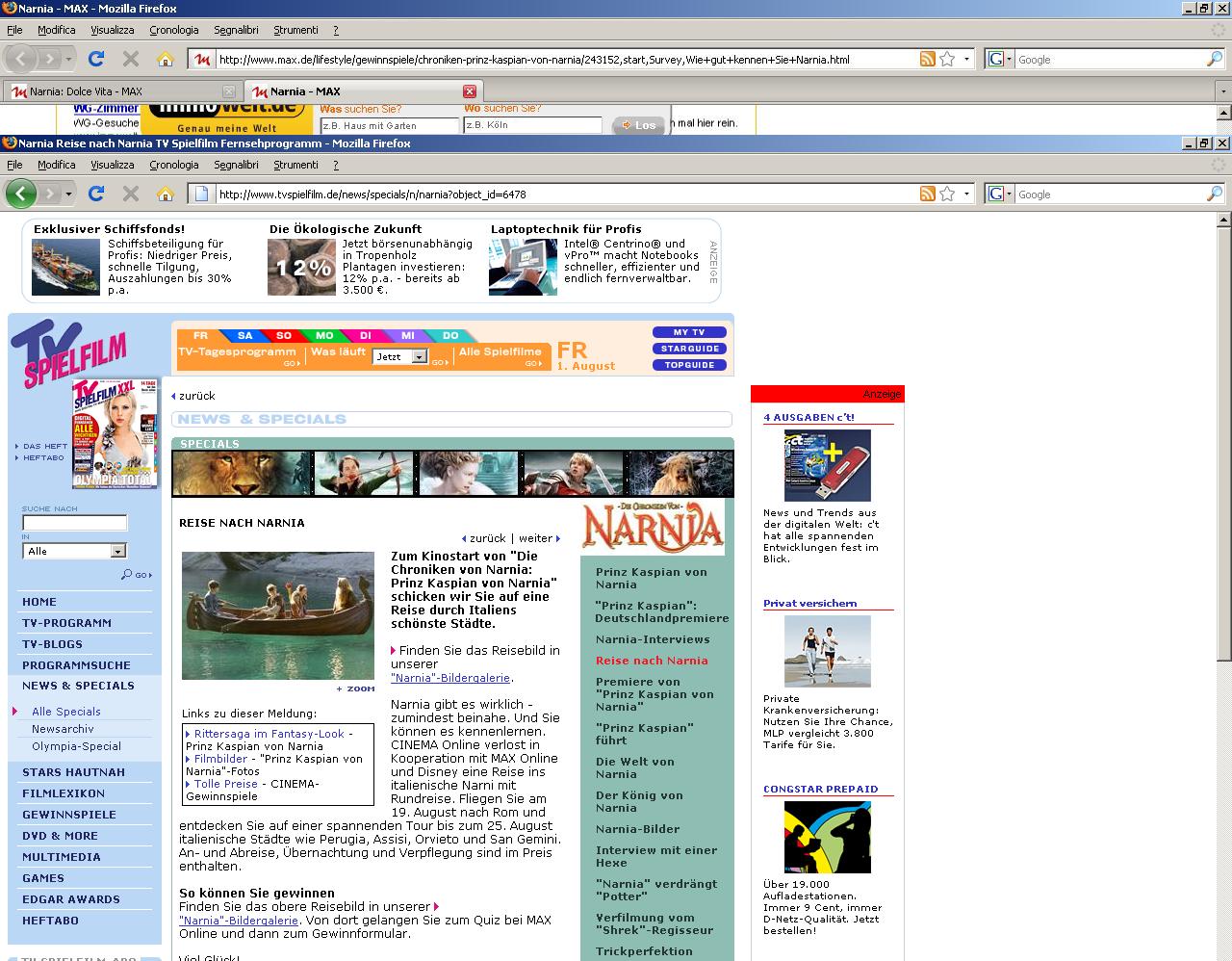This screenshot has width=1232, height=961.
Task: Open Segnalibri menu in front Firefox window
Action: pyautogui.click(x=236, y=165)
